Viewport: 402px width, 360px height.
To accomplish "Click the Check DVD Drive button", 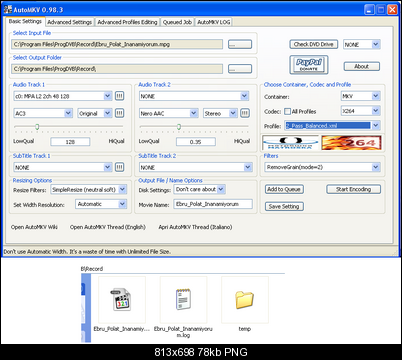I will click(x=313, y=44).
